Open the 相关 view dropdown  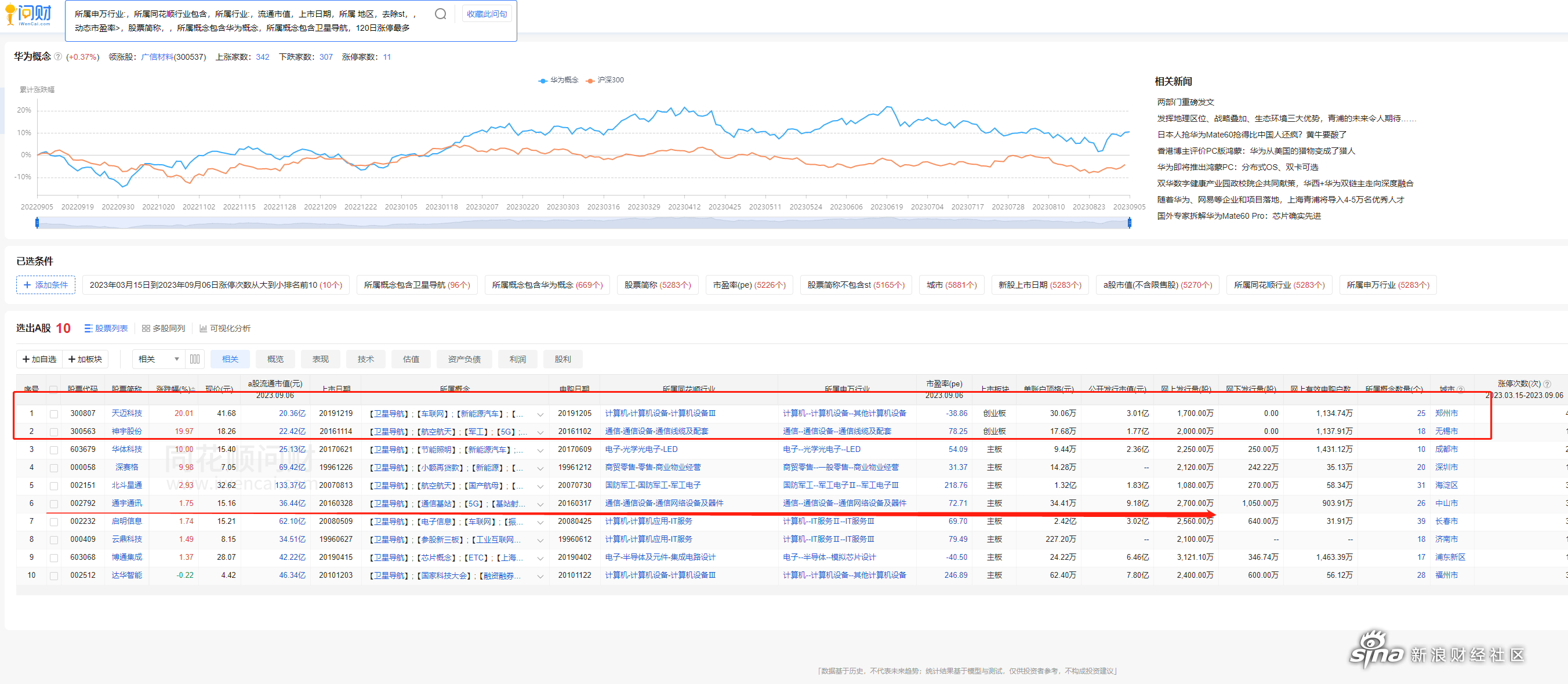point(158,359)
